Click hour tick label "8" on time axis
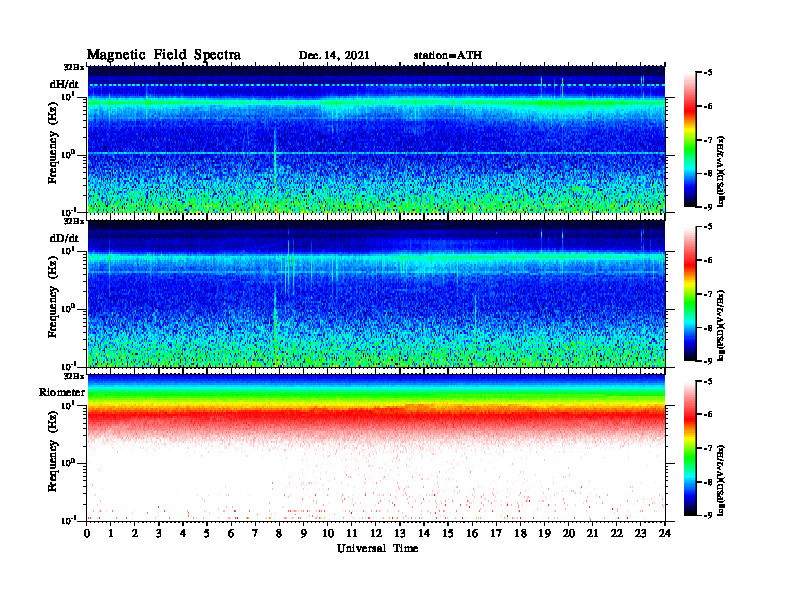The image size is (792, 612). (279, 534)
